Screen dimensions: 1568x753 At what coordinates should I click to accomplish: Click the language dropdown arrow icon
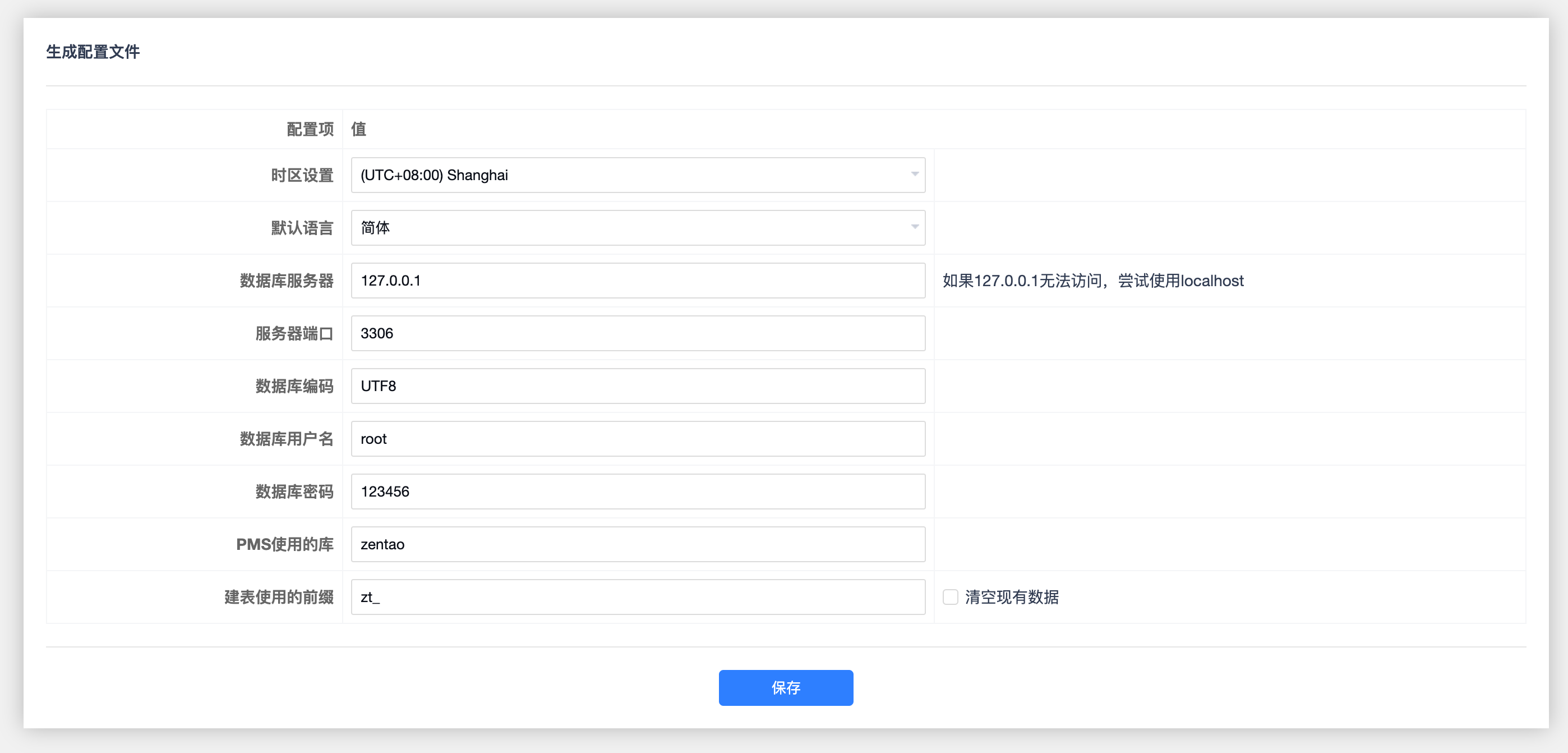coord(914,227)
